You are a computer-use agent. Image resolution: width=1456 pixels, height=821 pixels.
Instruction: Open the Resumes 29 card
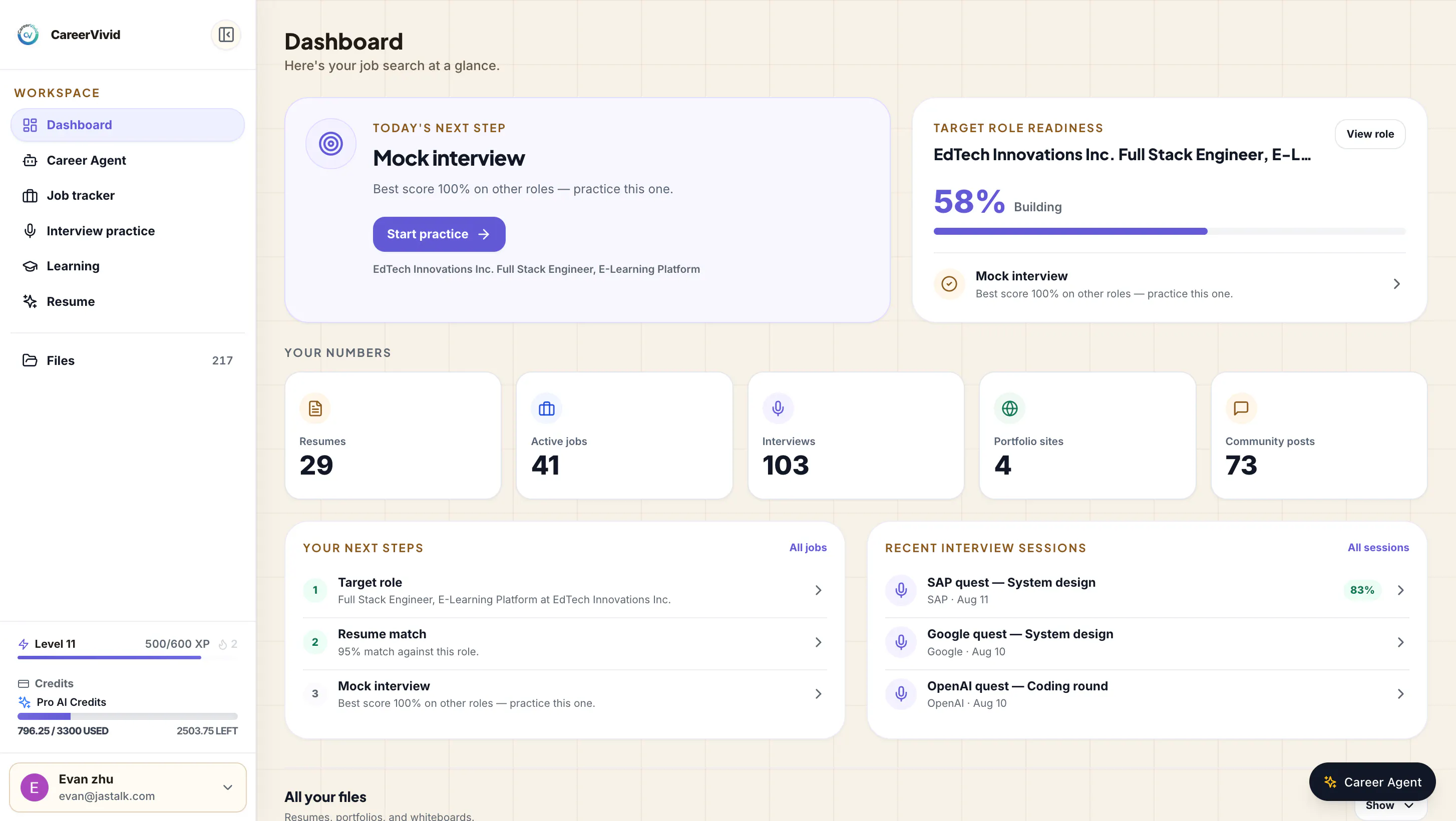tap(393, 435)
